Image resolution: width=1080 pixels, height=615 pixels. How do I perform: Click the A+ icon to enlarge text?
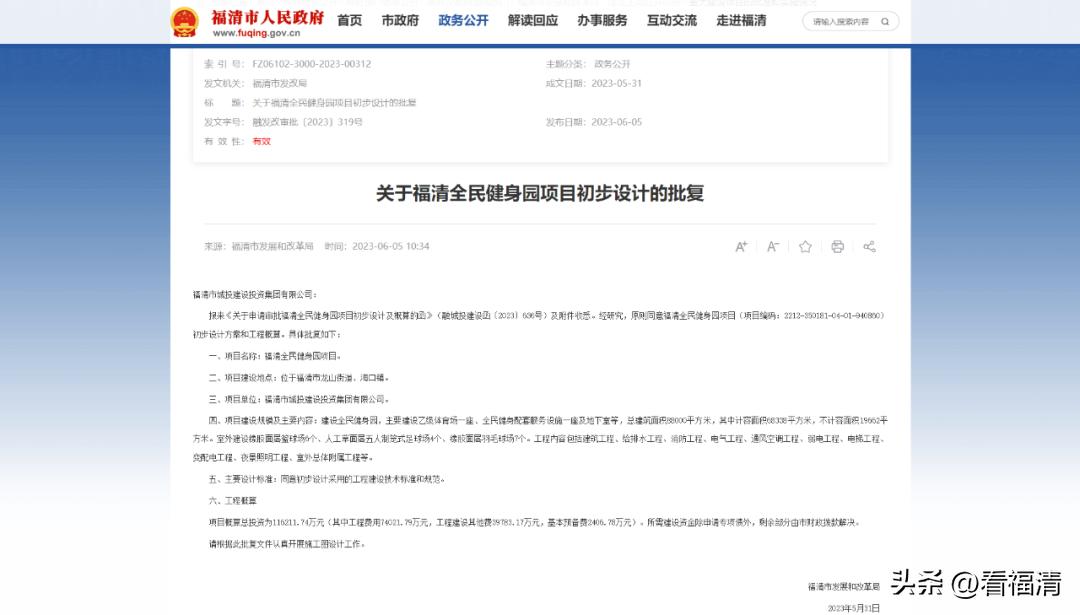[x=741, y=246]
